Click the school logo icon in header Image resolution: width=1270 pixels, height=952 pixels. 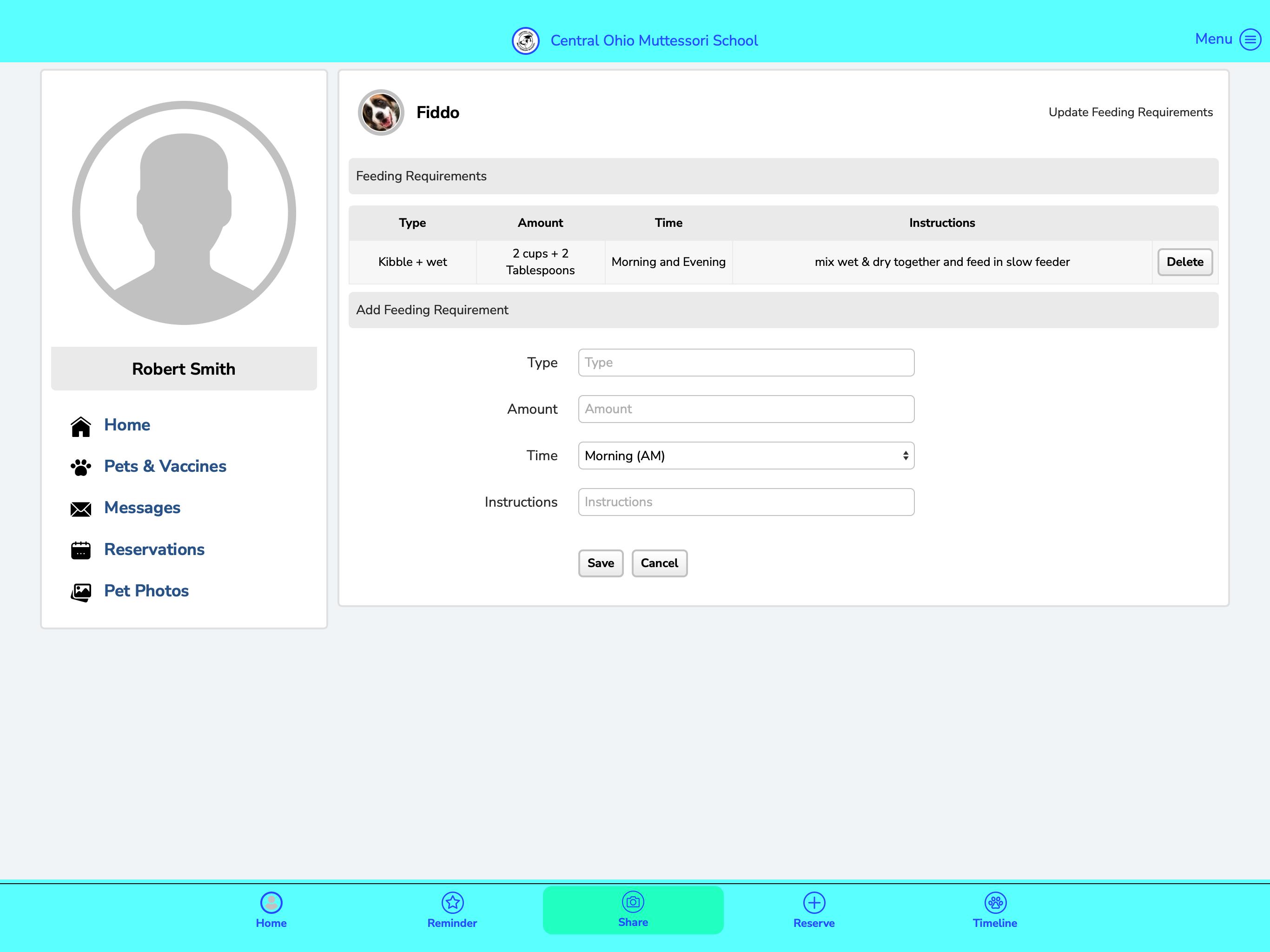coord(525,41)
